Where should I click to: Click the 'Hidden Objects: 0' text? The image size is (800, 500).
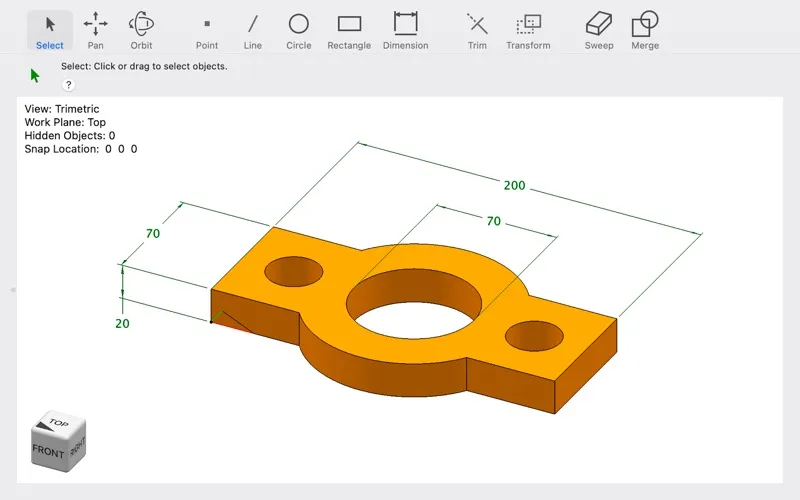[x=69, y=135]
